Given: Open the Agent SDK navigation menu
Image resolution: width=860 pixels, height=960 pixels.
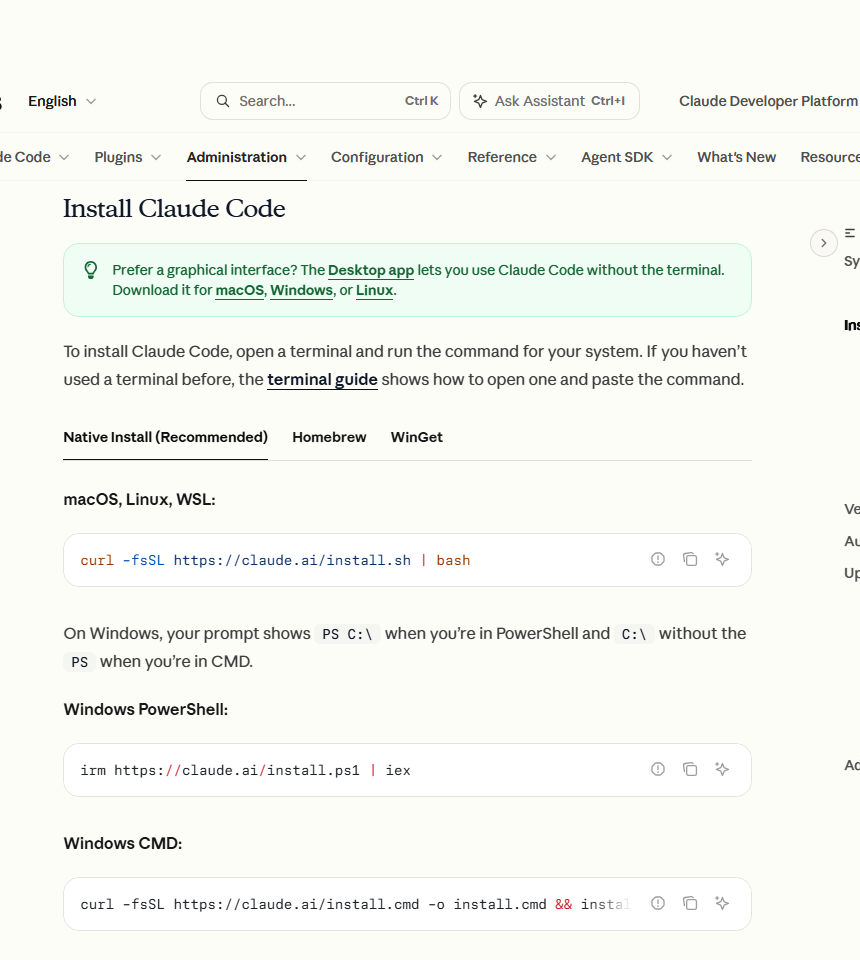Looking at the screenshot, I should click(626, 157).
